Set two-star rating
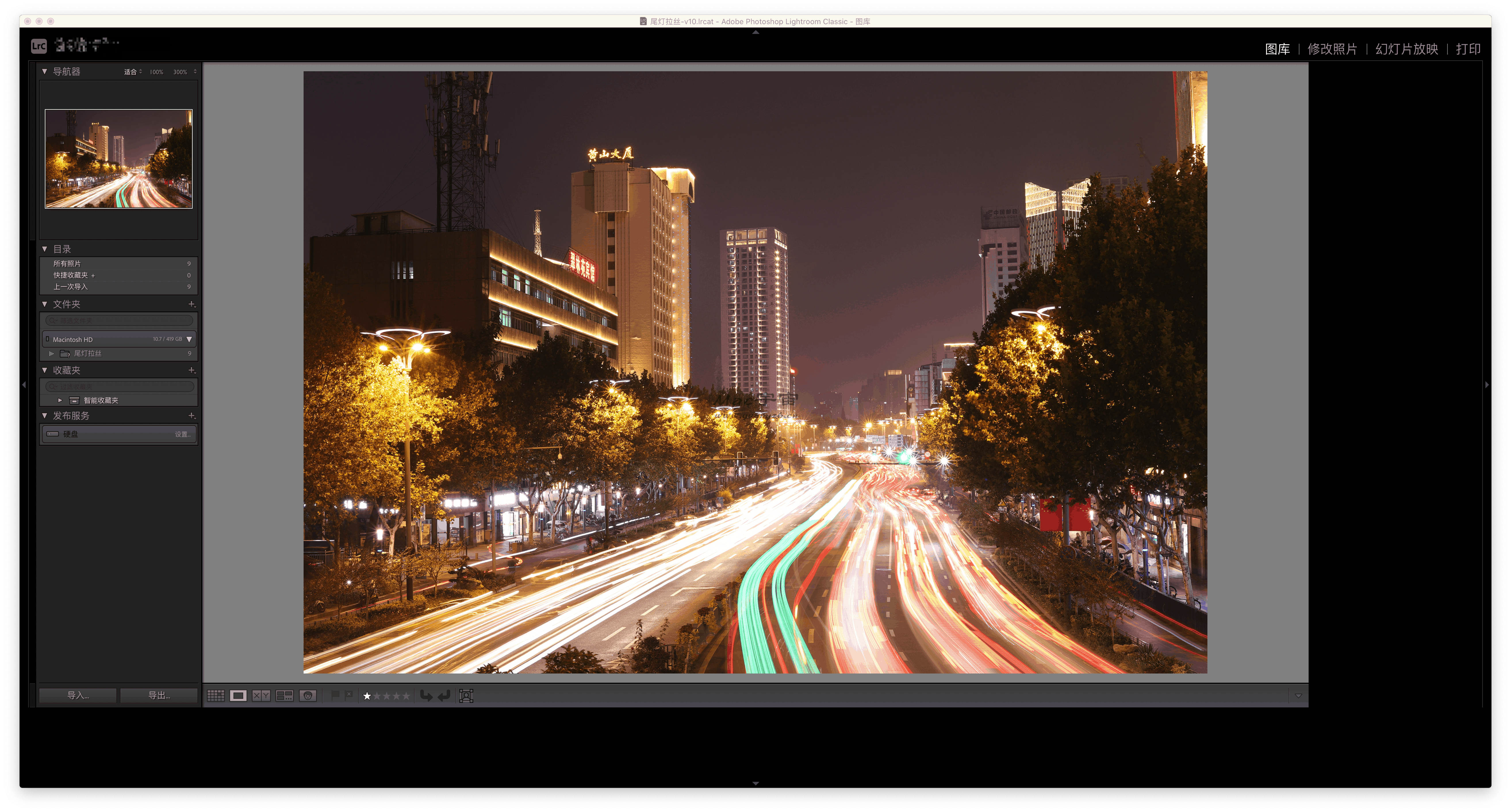The height and width of the screenshot is (812, 1511). (377, 696)
